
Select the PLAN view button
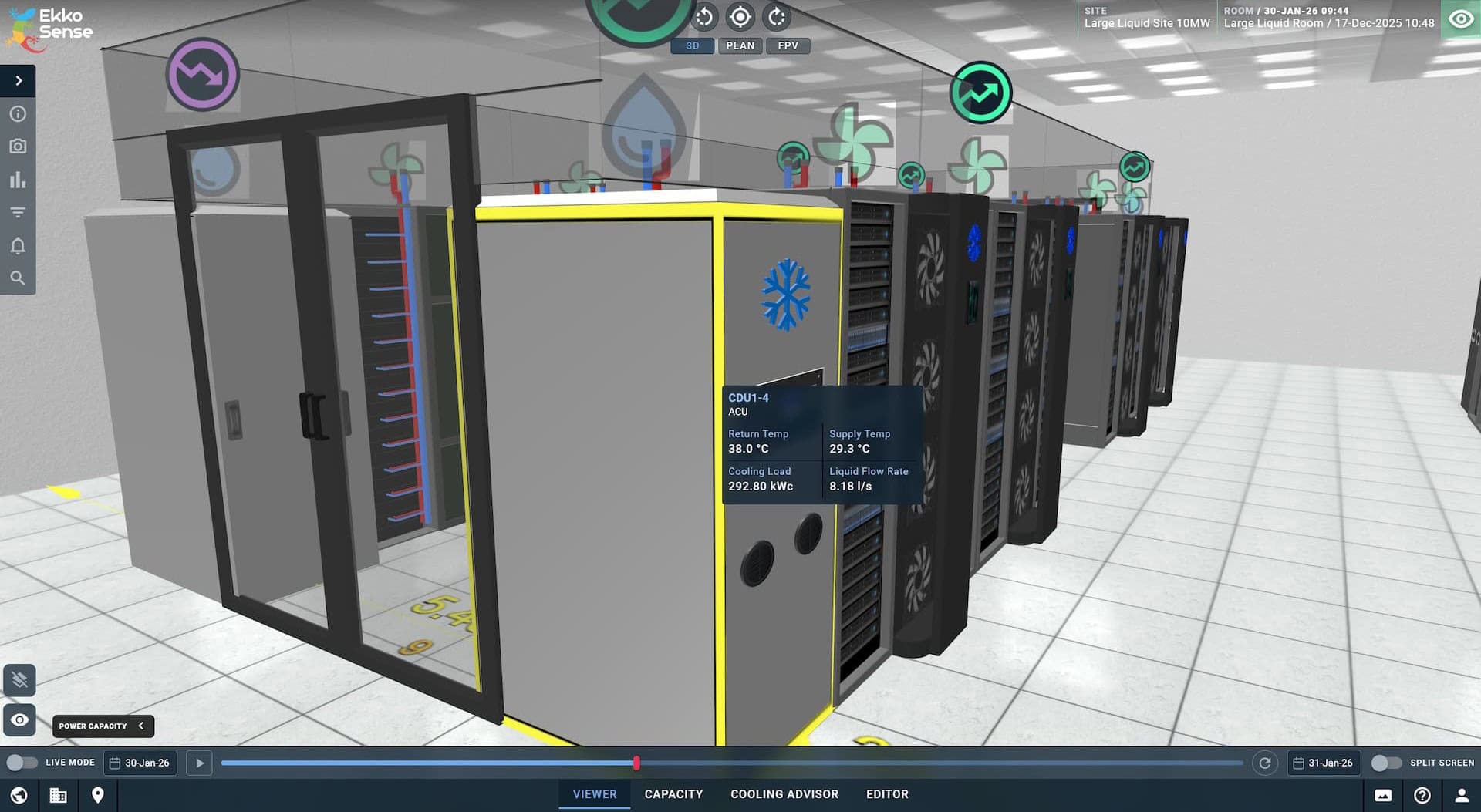[740, 45]
